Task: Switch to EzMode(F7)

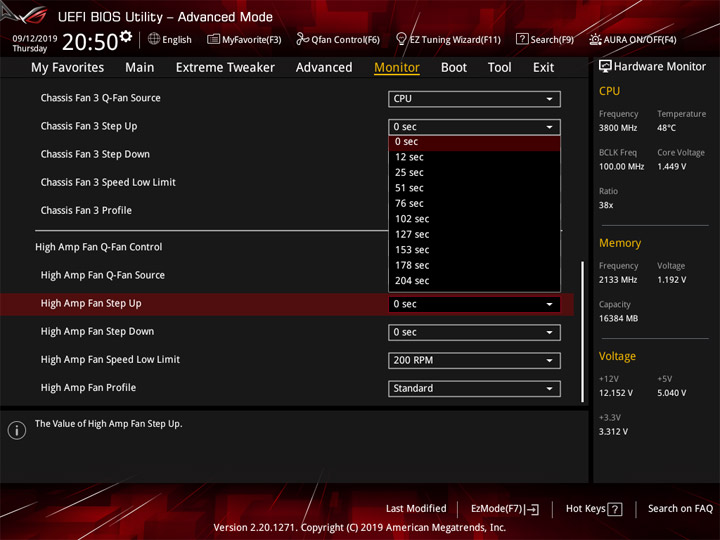Action: tap(505, 509)
